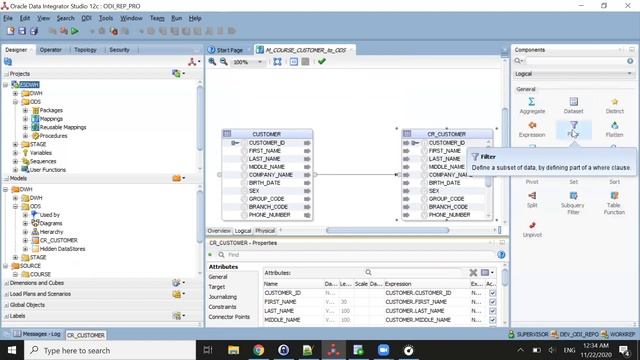Expand the STAGE folder under Projects
Image resolution: width=640 pixels, height=360 pixels.
tap(16, 144)
